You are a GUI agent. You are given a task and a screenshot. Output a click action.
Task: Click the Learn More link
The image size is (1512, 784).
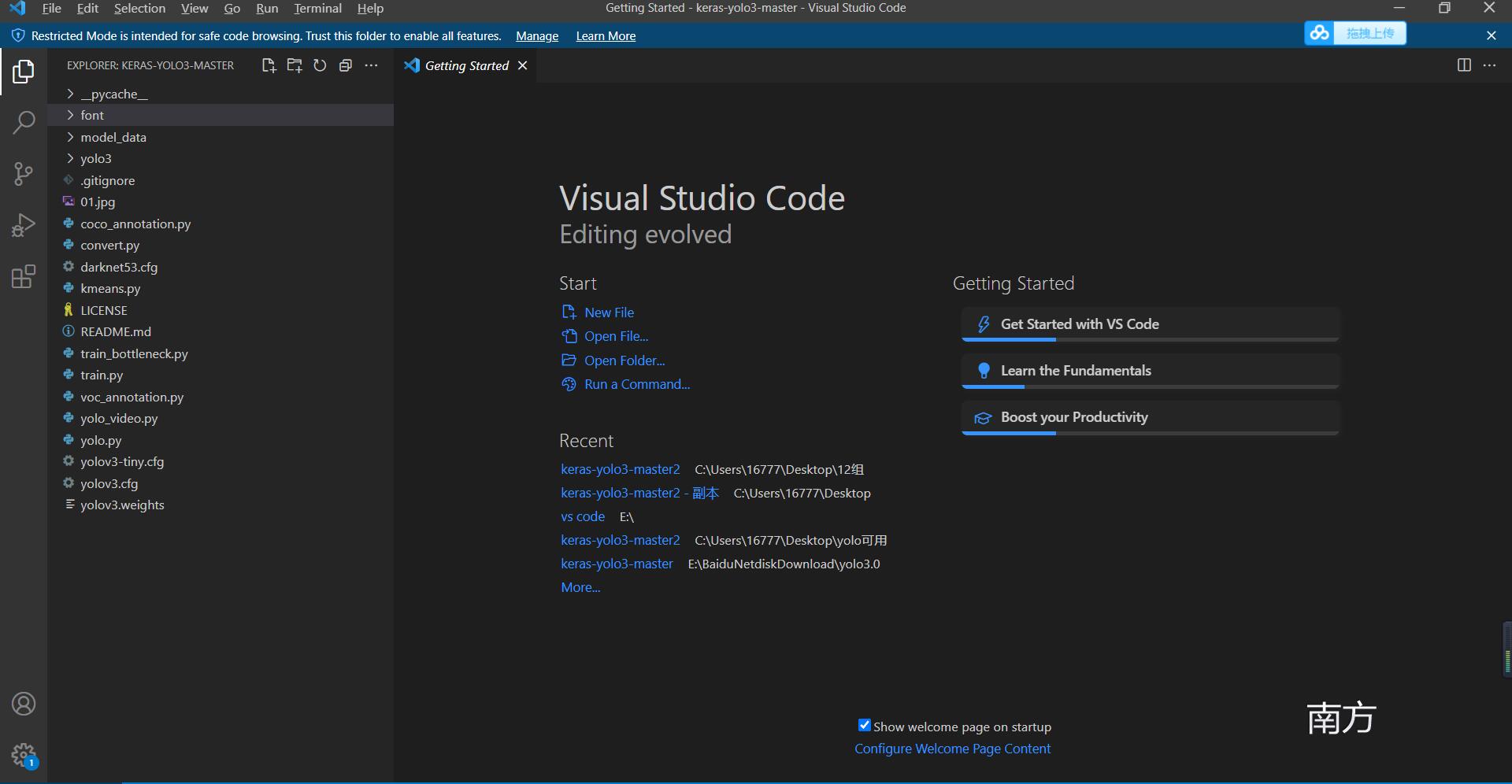[606, 36]
